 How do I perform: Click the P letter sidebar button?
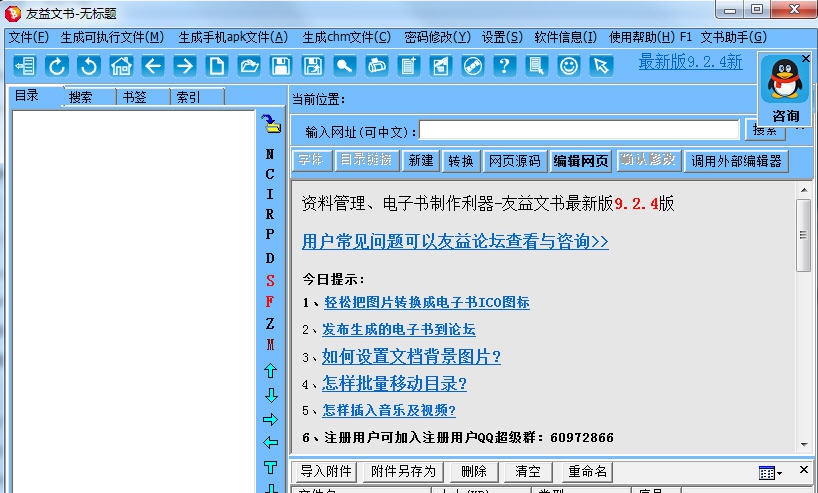(270, 234)
